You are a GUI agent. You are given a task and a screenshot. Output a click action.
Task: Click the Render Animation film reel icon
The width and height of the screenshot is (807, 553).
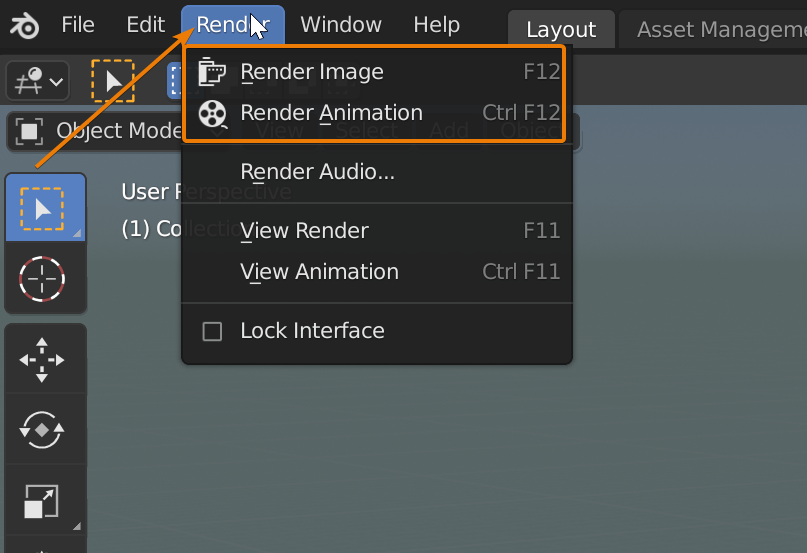click(x=212, y=113)
